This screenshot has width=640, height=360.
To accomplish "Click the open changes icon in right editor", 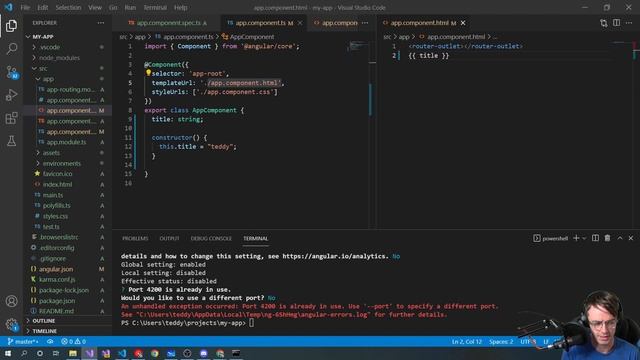I will [x=603, y=23].
